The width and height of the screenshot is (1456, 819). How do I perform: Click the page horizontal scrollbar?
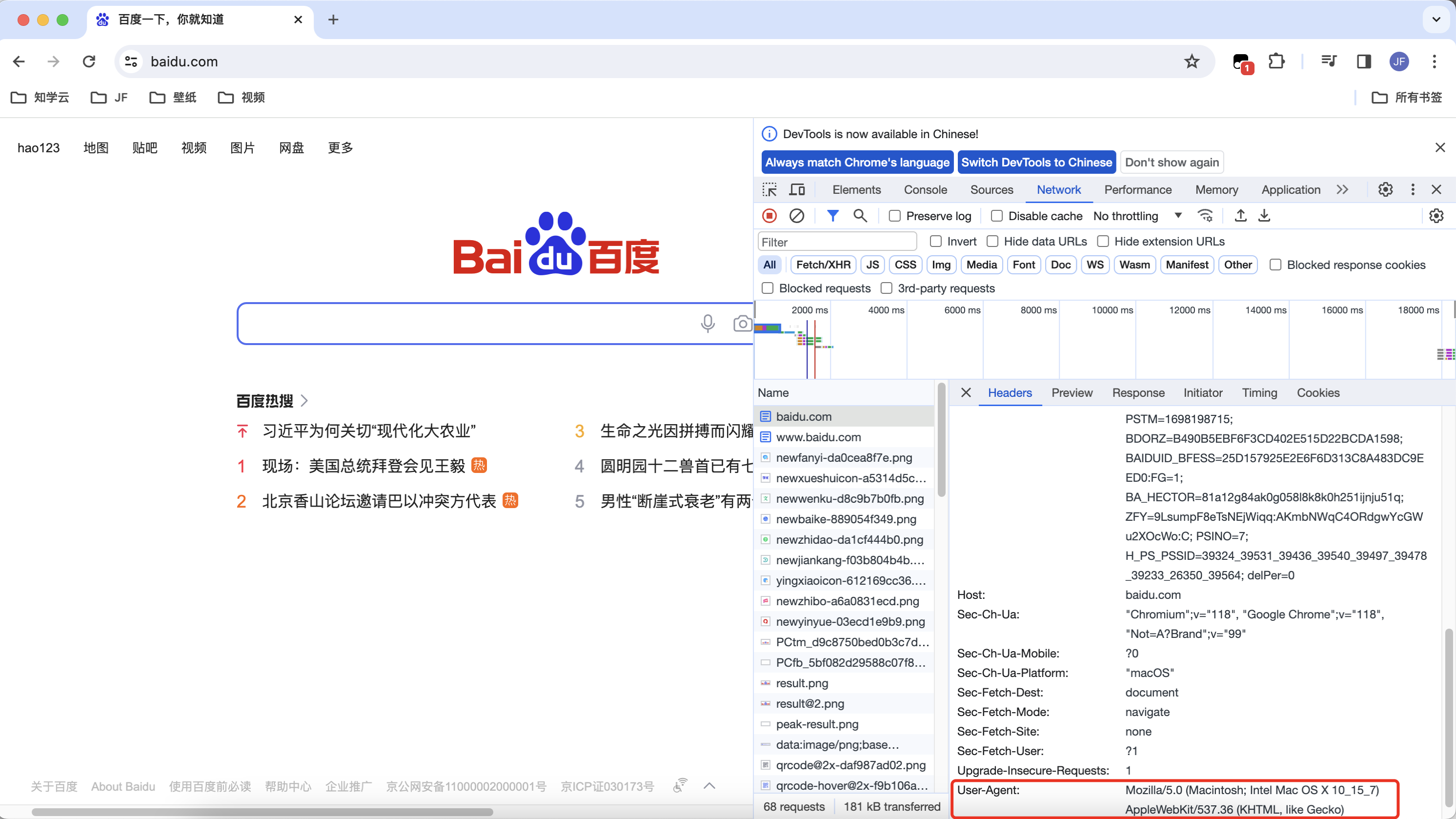click(262, 812)
